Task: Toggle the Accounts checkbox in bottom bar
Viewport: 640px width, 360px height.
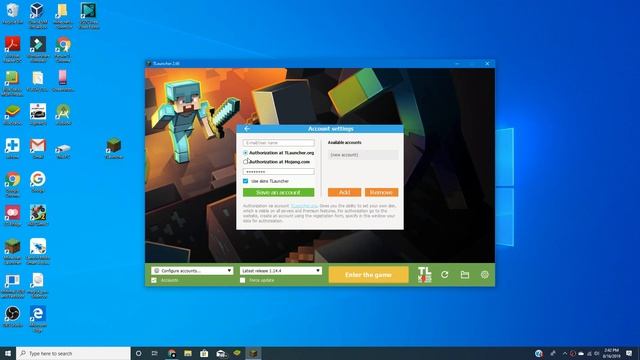Action: [154, 280]
